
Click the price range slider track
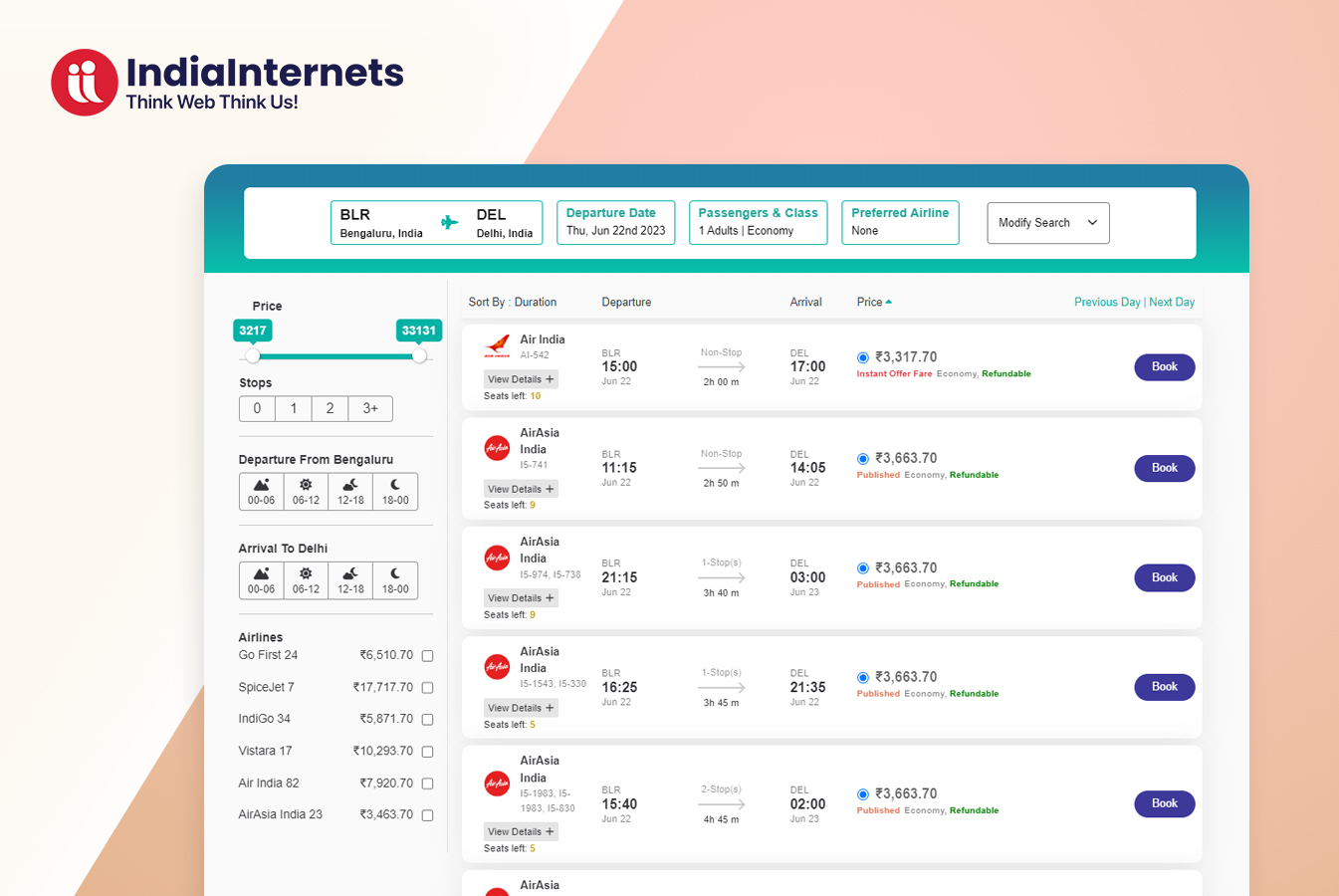coord(336,355)
